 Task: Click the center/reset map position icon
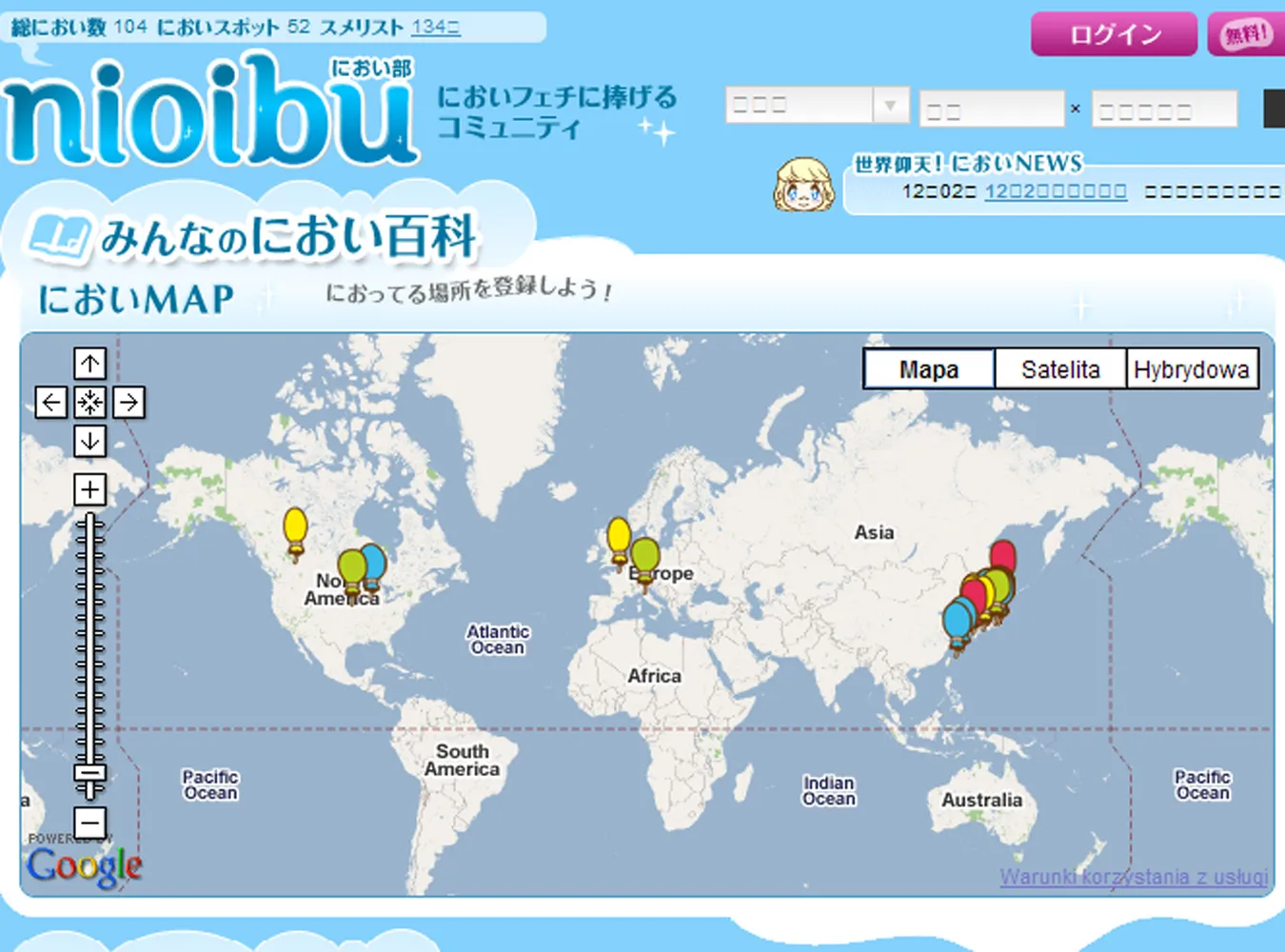click(90, 402)
